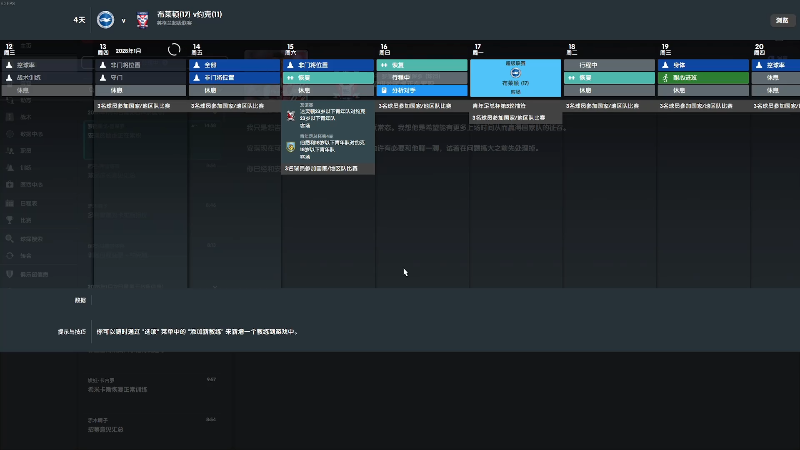Click the 浏览 button at top right
The width and height of the screenshot is (800, 450).
tap(782, 20)
